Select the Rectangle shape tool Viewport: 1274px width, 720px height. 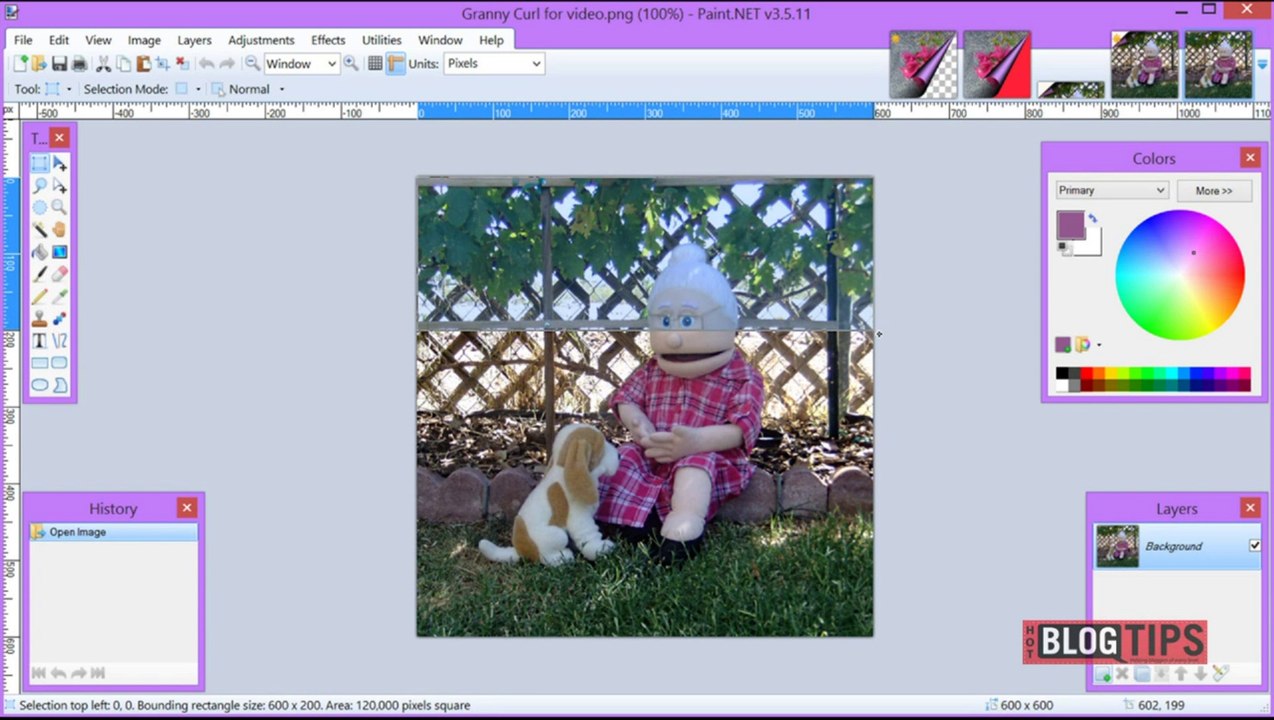[39, 362]
